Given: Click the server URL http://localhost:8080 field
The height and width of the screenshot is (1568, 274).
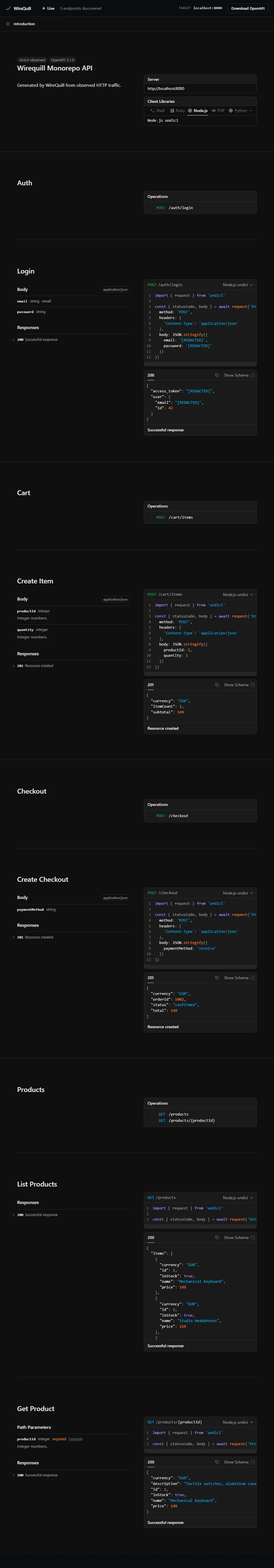Looking at the screenshot, I should click(x=200, y=88).
